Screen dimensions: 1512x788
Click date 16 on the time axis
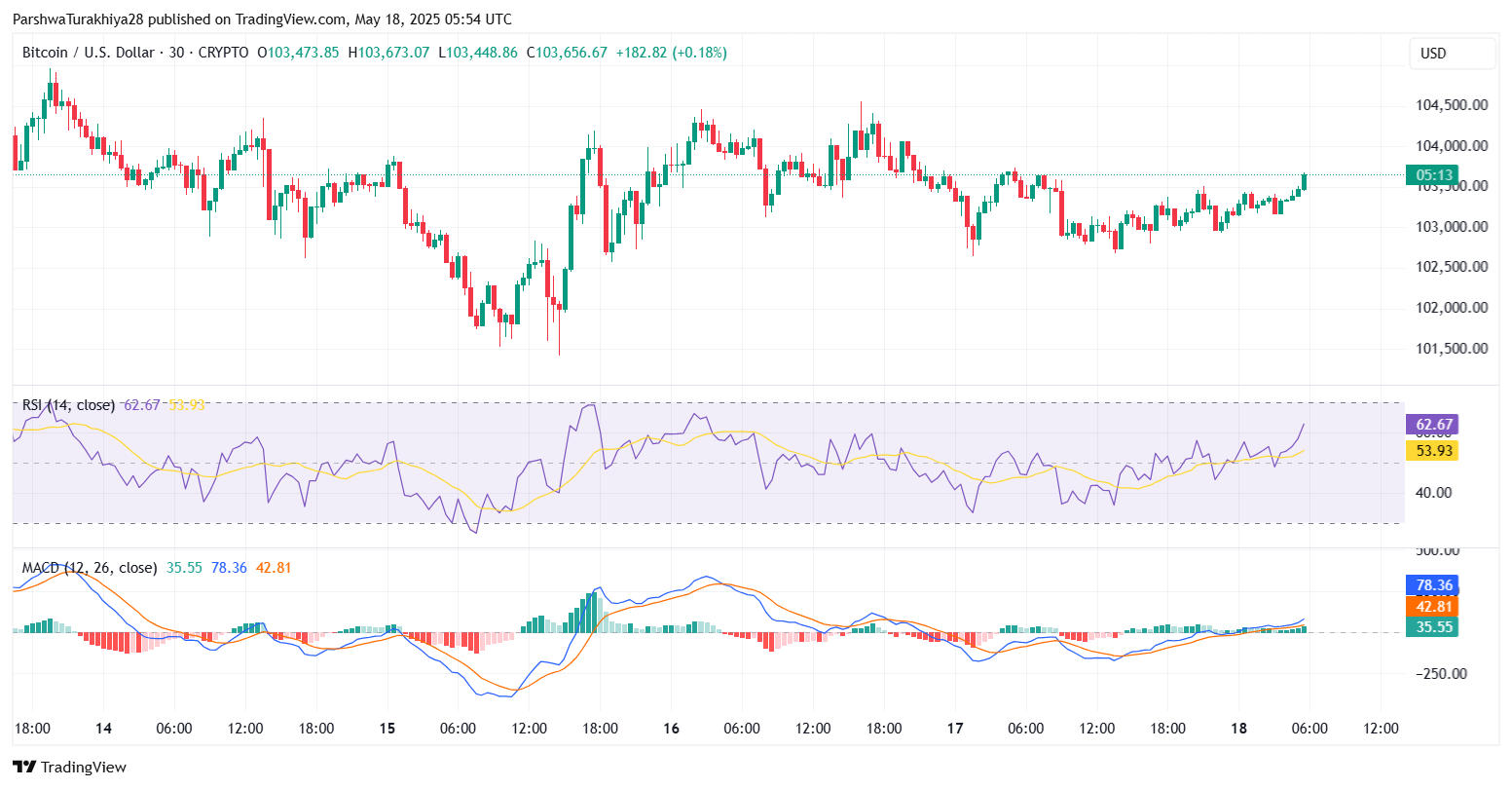click(x=671, y=728)
